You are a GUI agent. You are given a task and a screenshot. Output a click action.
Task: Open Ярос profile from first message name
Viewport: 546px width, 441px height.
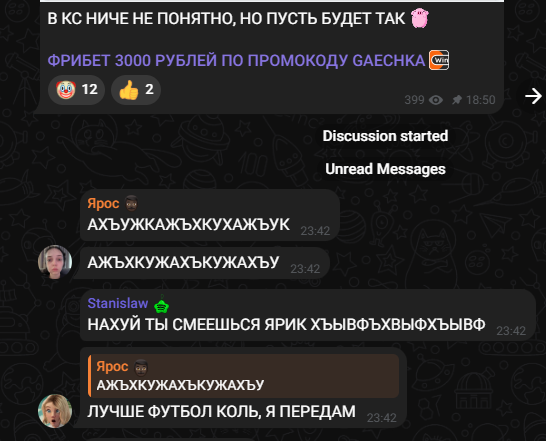click(103, 203)
